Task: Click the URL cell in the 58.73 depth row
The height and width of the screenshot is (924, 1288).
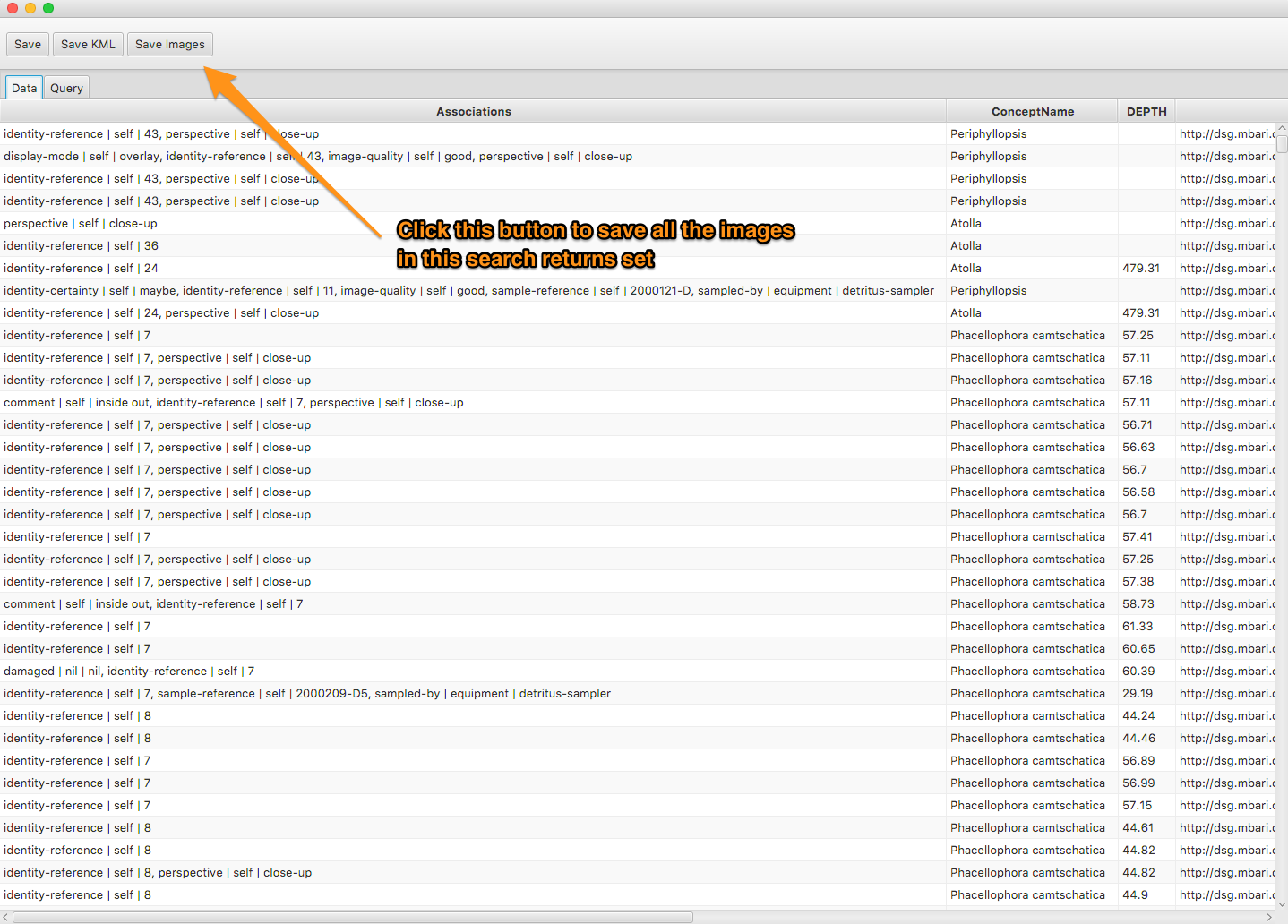Action: point(1226,603)
